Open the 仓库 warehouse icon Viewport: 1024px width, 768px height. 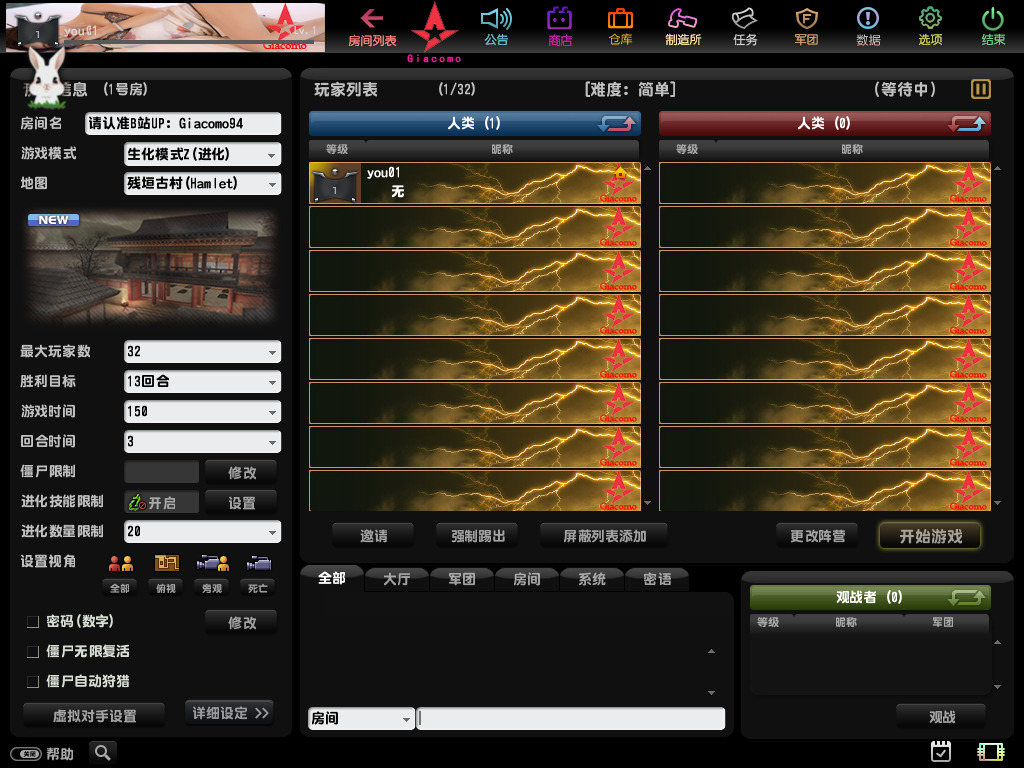pos(620,20)
